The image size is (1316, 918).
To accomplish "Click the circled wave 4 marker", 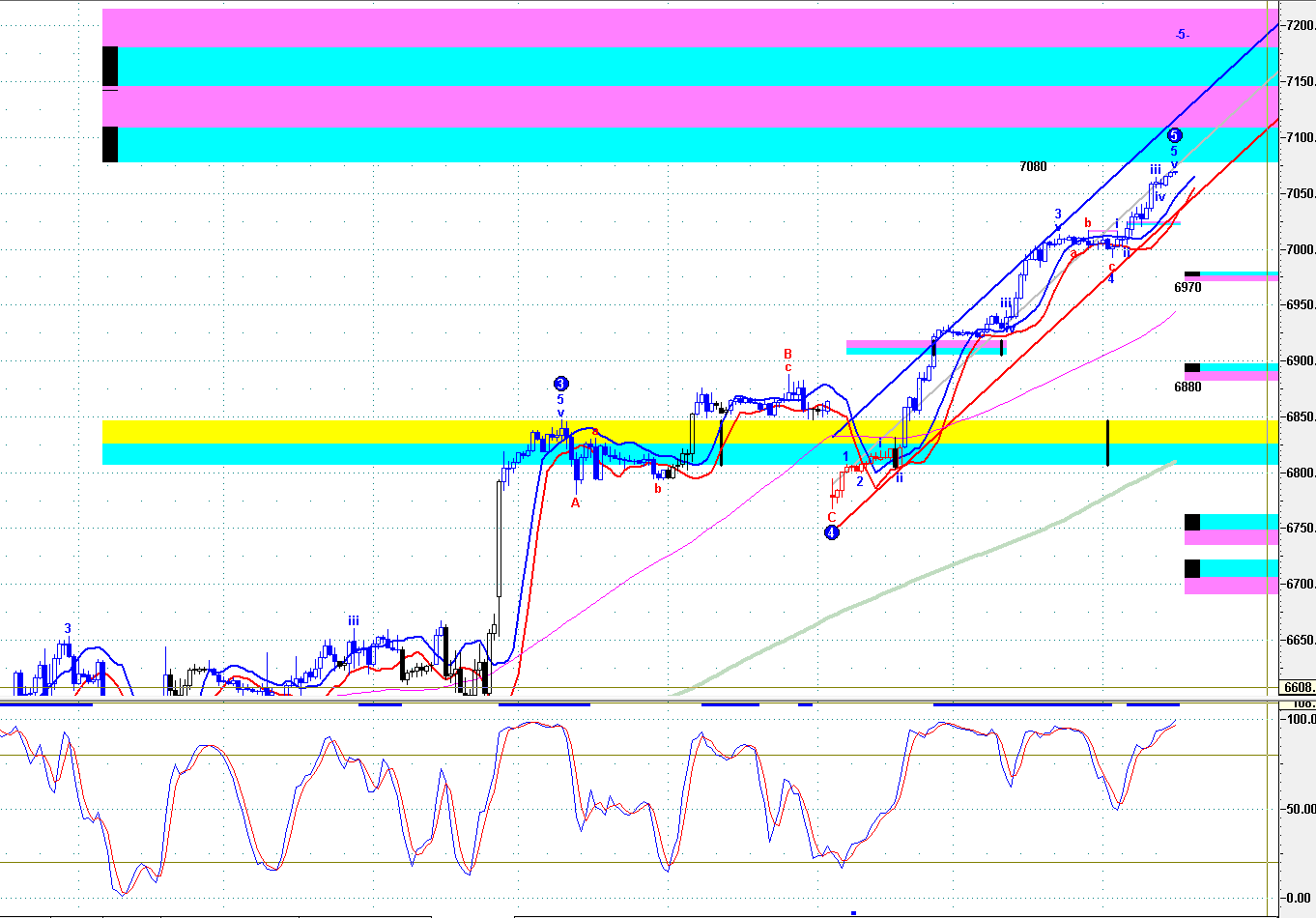I will pos(831,531).
